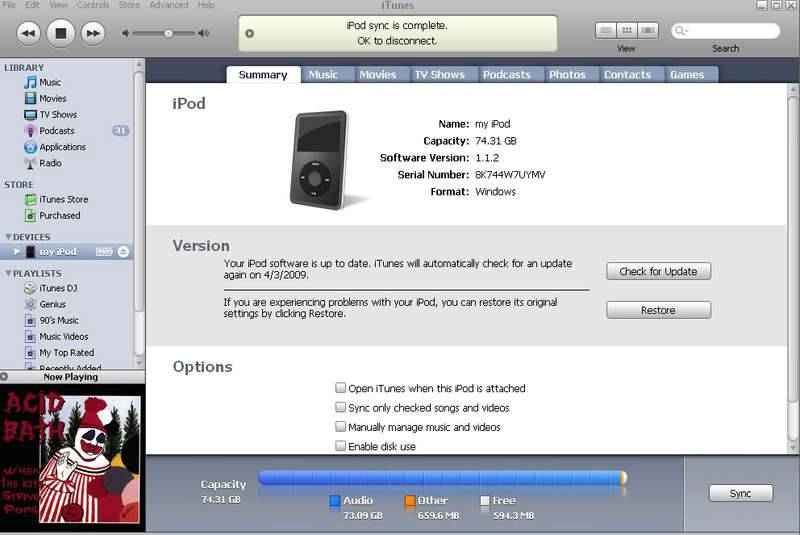The height and width of the screenshot is (535, 800).
Task: Click the high volume speaker icon
Action: click(x=204, y=34)
